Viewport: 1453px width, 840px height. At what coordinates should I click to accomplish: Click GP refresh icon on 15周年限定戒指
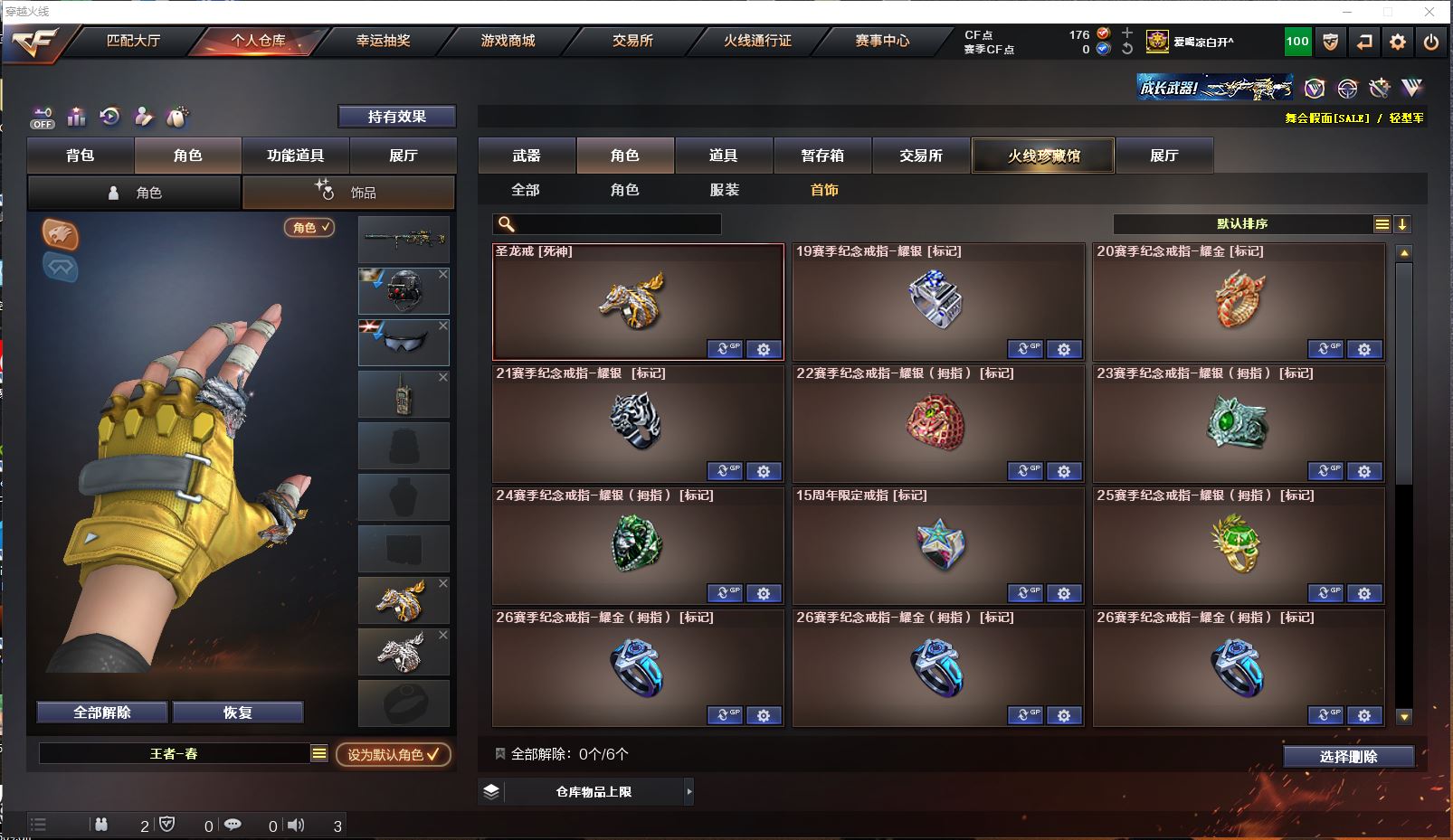tap(1025, 593)
